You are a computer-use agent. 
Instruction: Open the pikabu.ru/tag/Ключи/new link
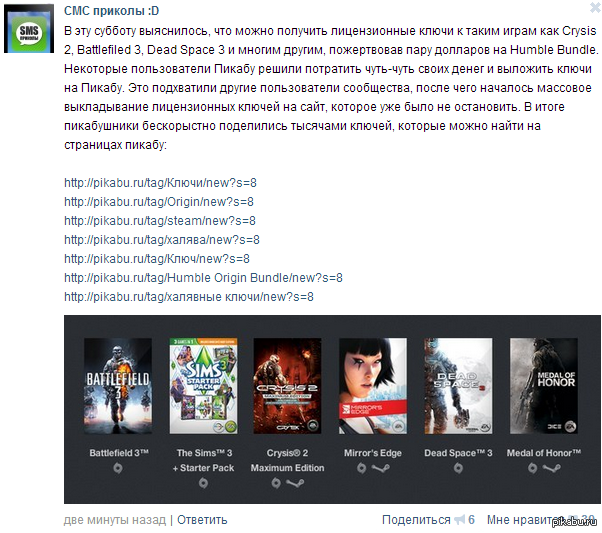coord(160,182)
